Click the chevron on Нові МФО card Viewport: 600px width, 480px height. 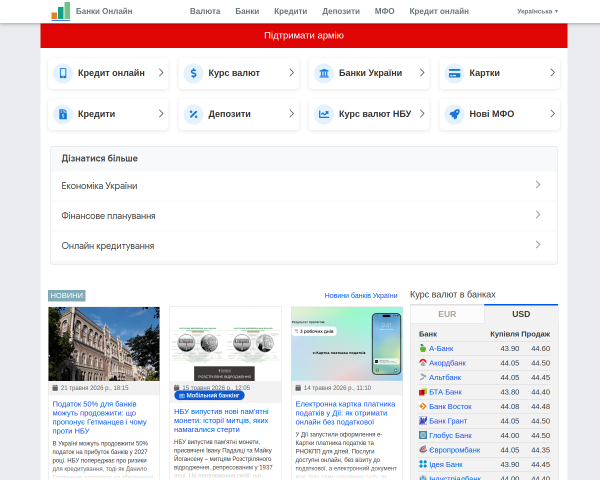553,114
